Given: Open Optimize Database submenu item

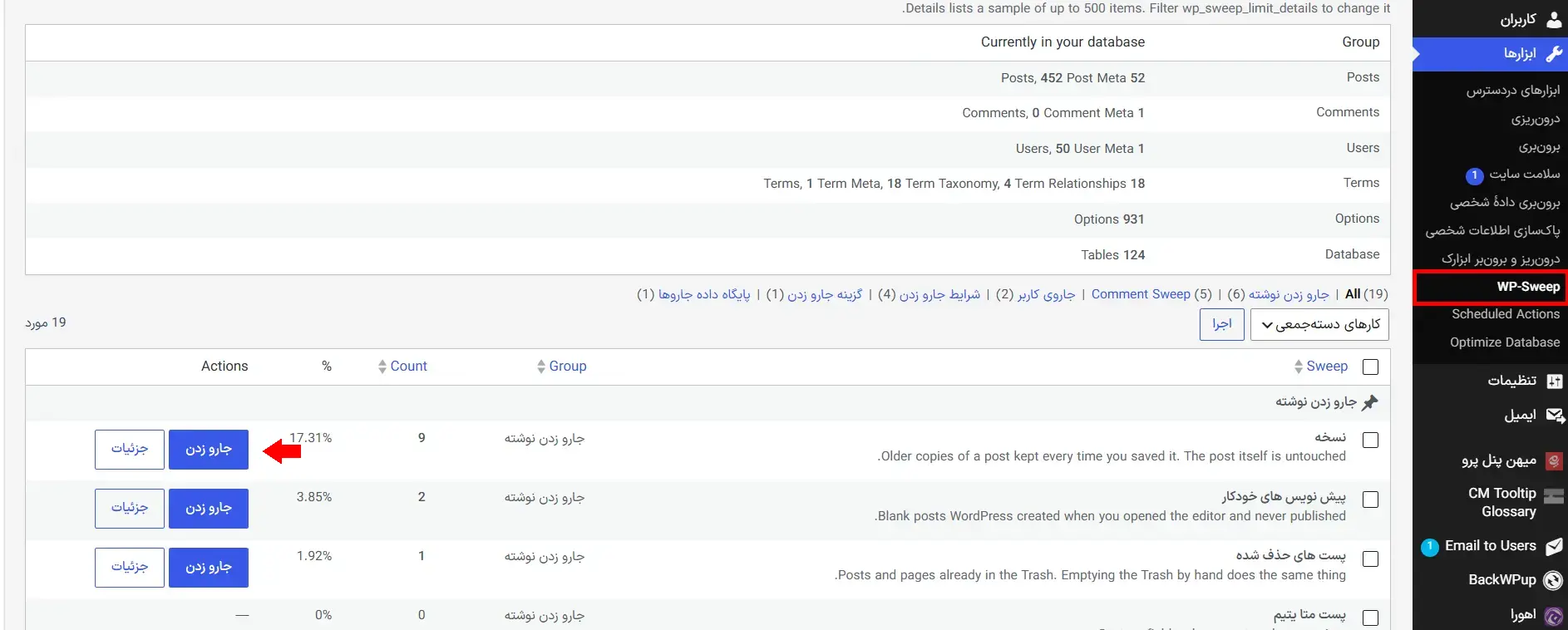Looking at the screenshot, I should pyautogui.click(x=1505, y=342).
